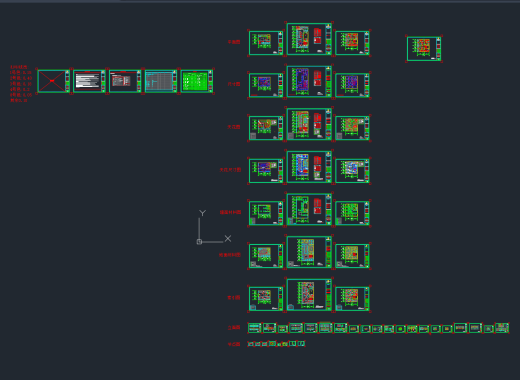Screen dimensions: 520x380
Task: Select the solid green legend sheet
Action: coord(197,81)
